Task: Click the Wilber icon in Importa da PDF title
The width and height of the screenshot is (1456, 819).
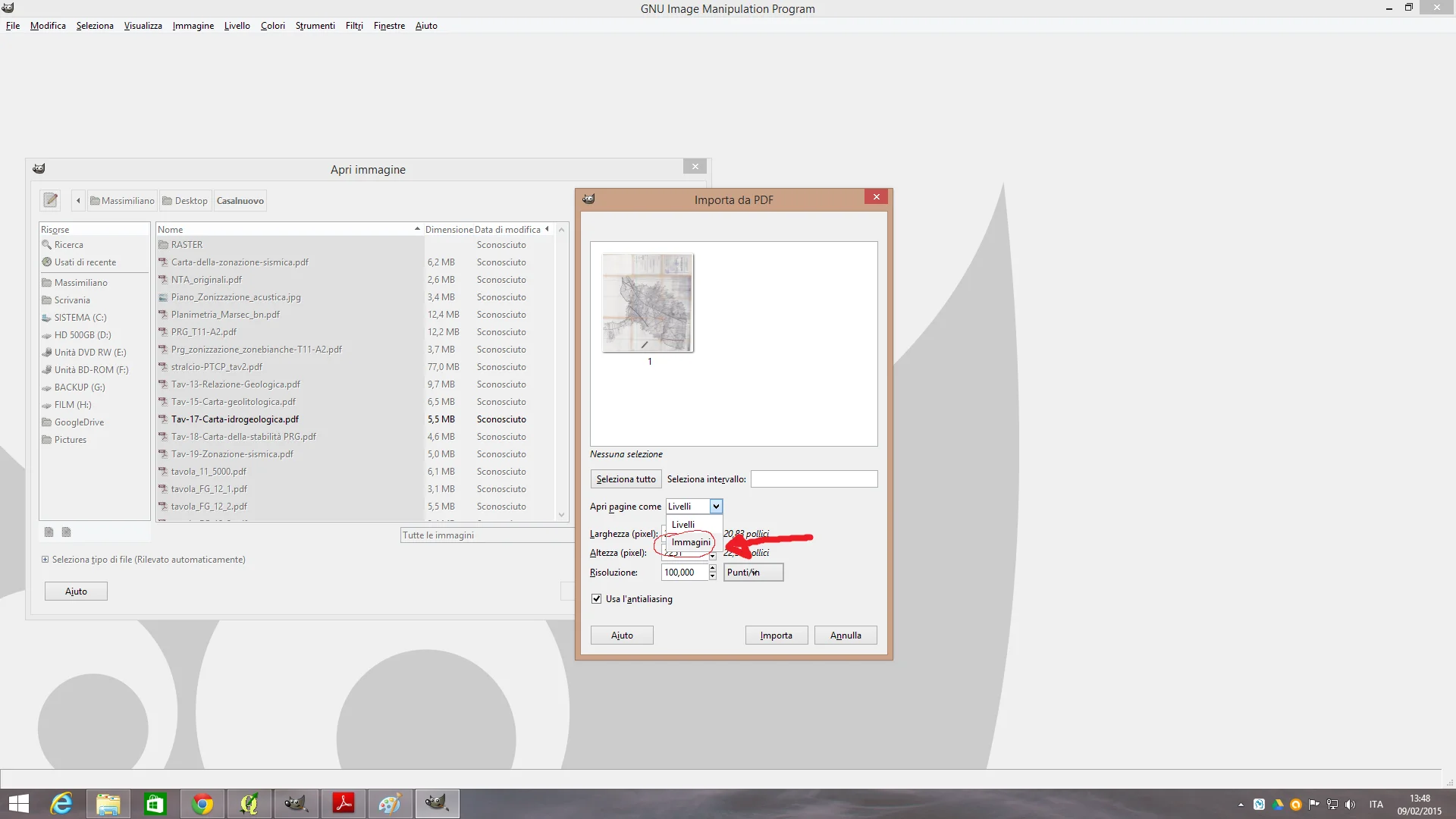Action: coord(588,199)
